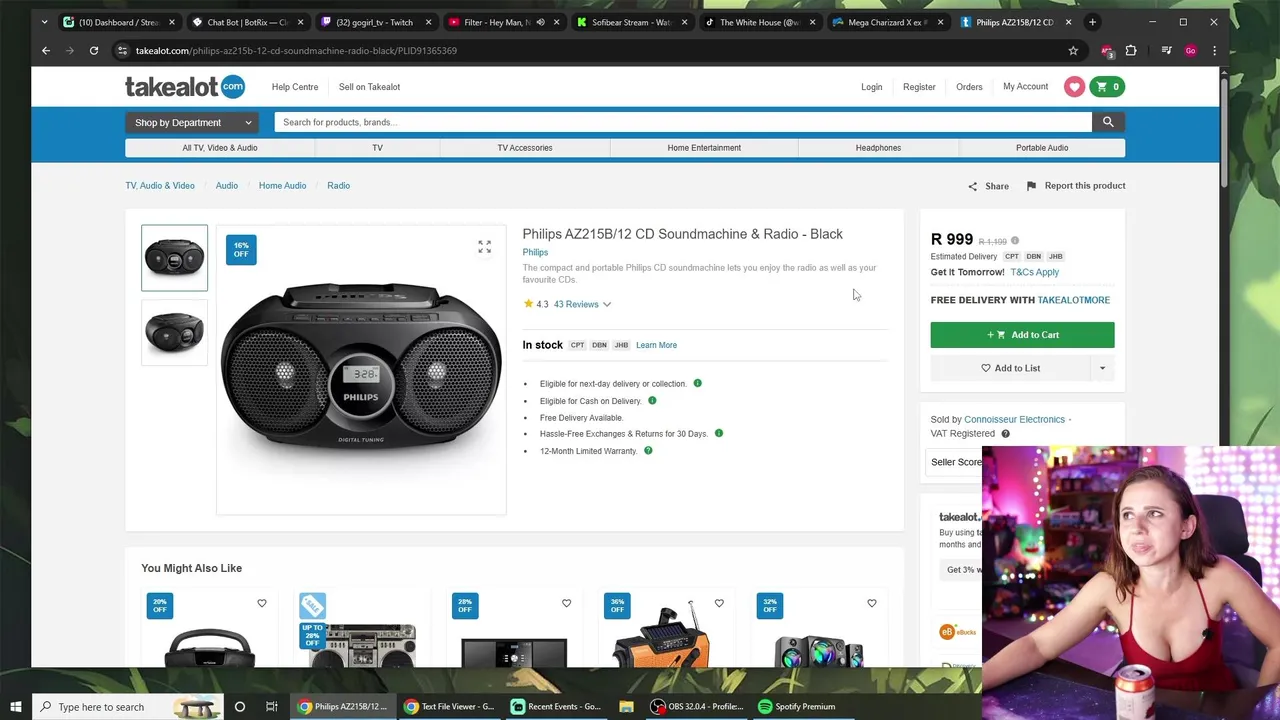Click Windows Start button
Image resolution: width=1280 pixels, height=720 pixels.
click(x=15, y=706)
